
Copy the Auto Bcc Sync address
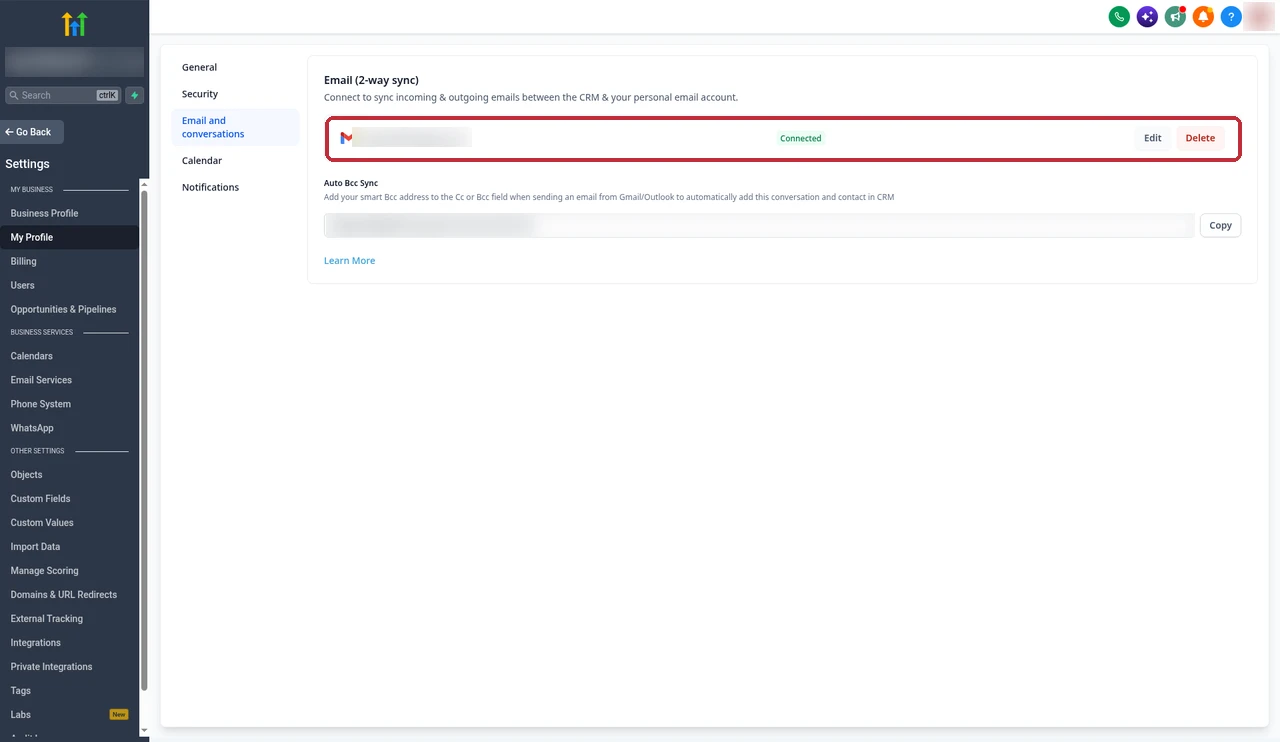1220,225
